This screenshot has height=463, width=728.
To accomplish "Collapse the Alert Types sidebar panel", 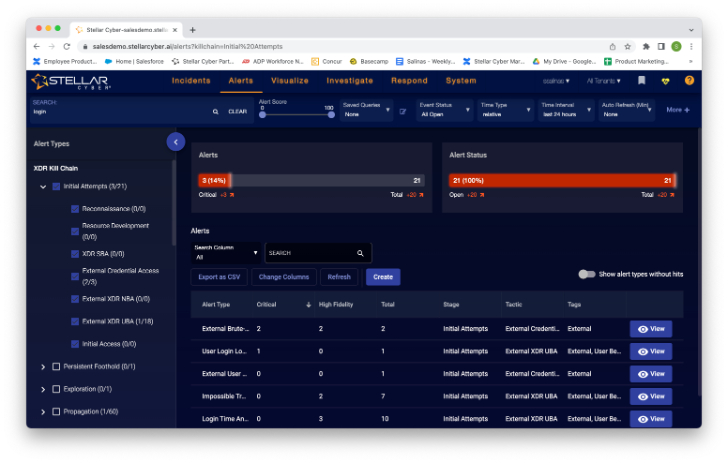I will [175, 142].
